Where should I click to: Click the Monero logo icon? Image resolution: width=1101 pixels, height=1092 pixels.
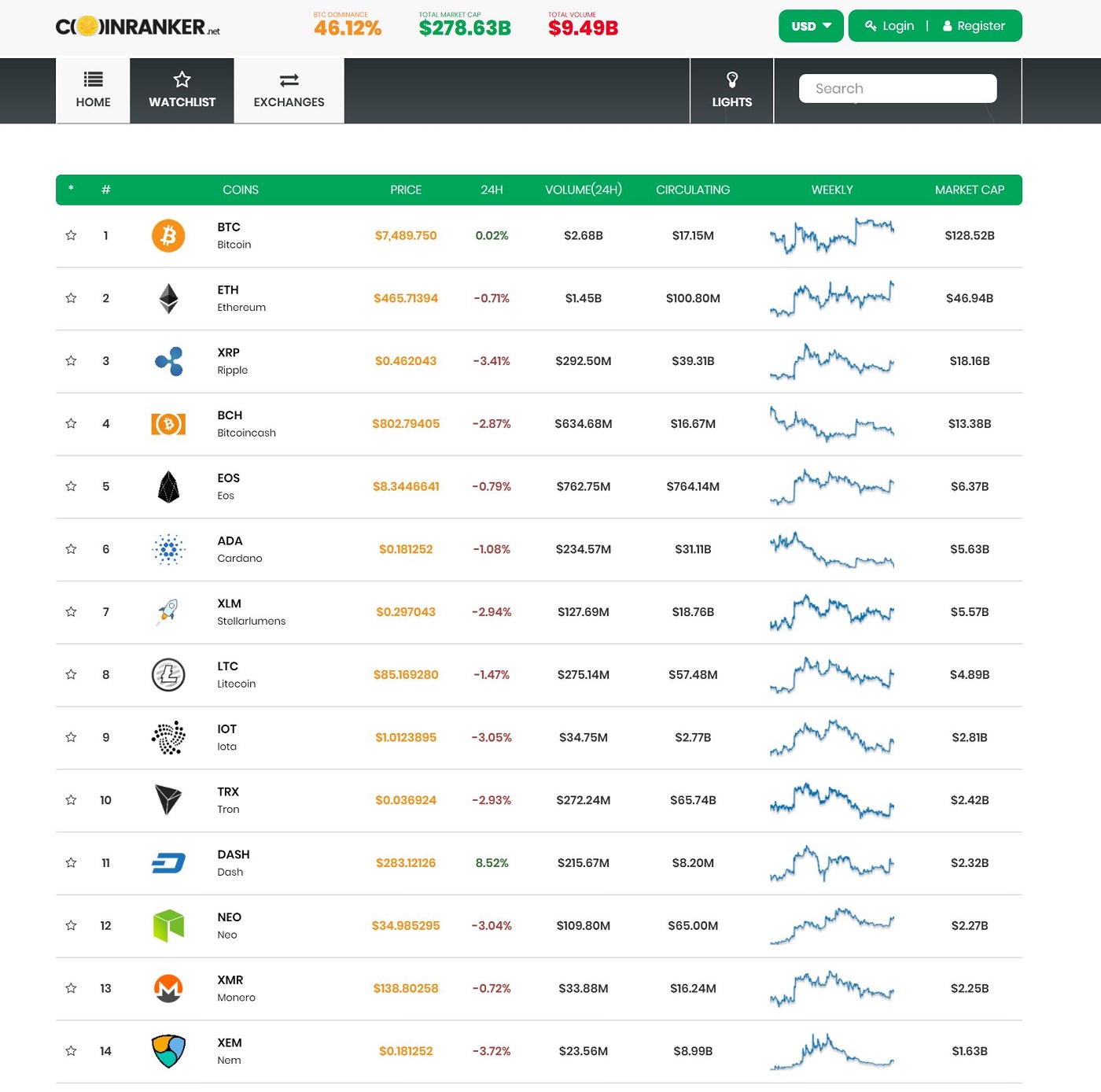(x=168, y=989)
